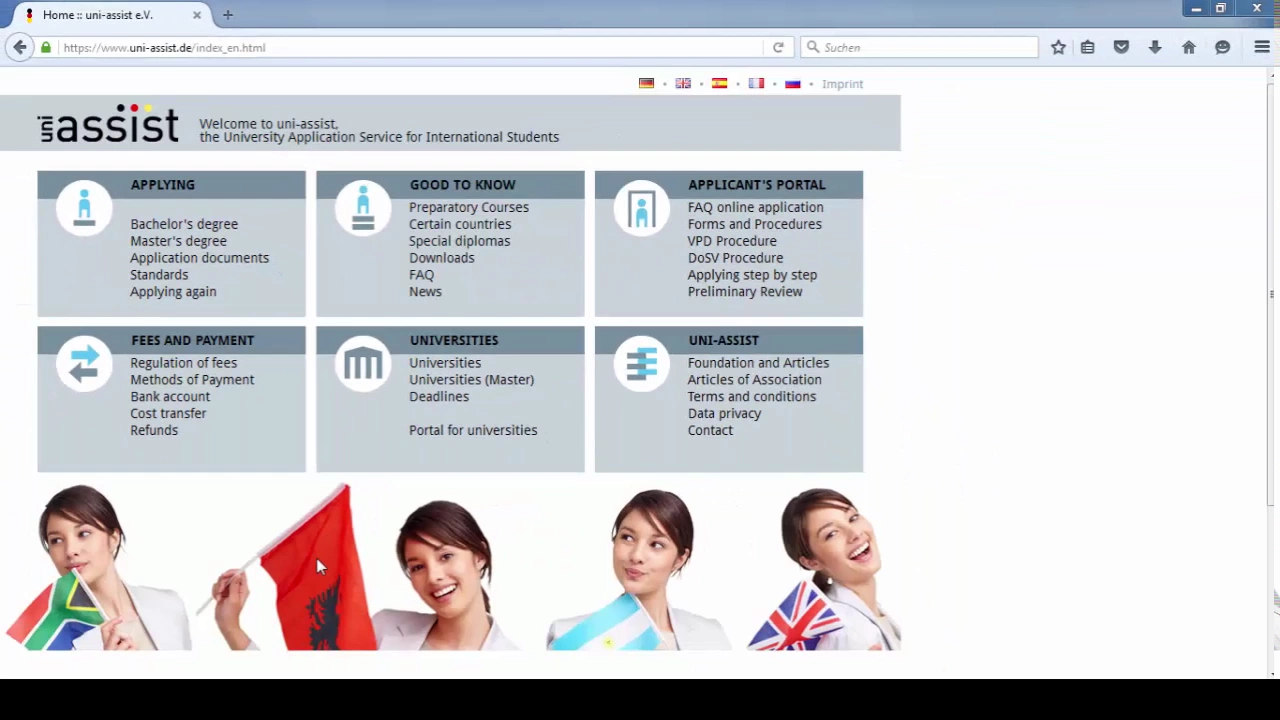Choose the Spanish flag language icon

pos(719,84)
